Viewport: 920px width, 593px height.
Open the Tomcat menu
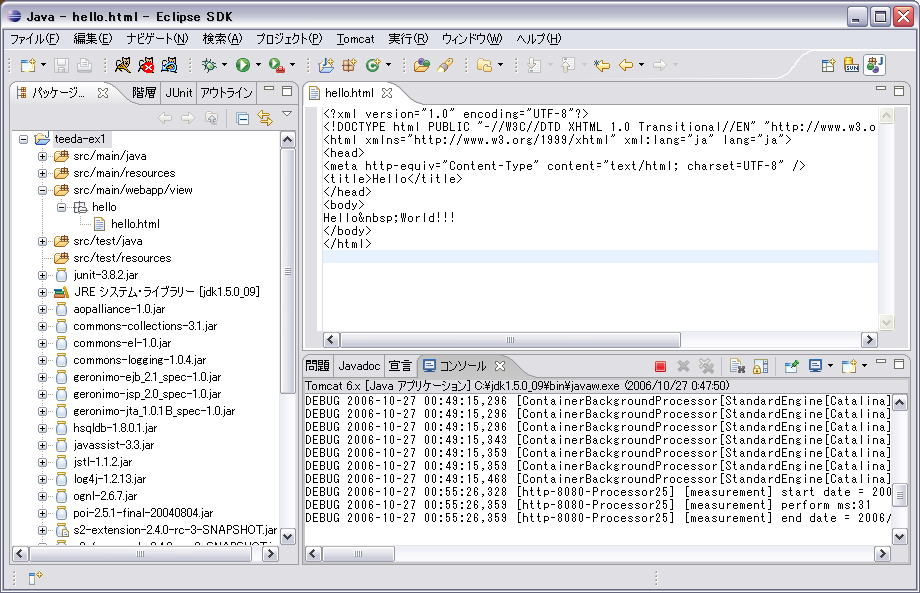tap(355, 39)
